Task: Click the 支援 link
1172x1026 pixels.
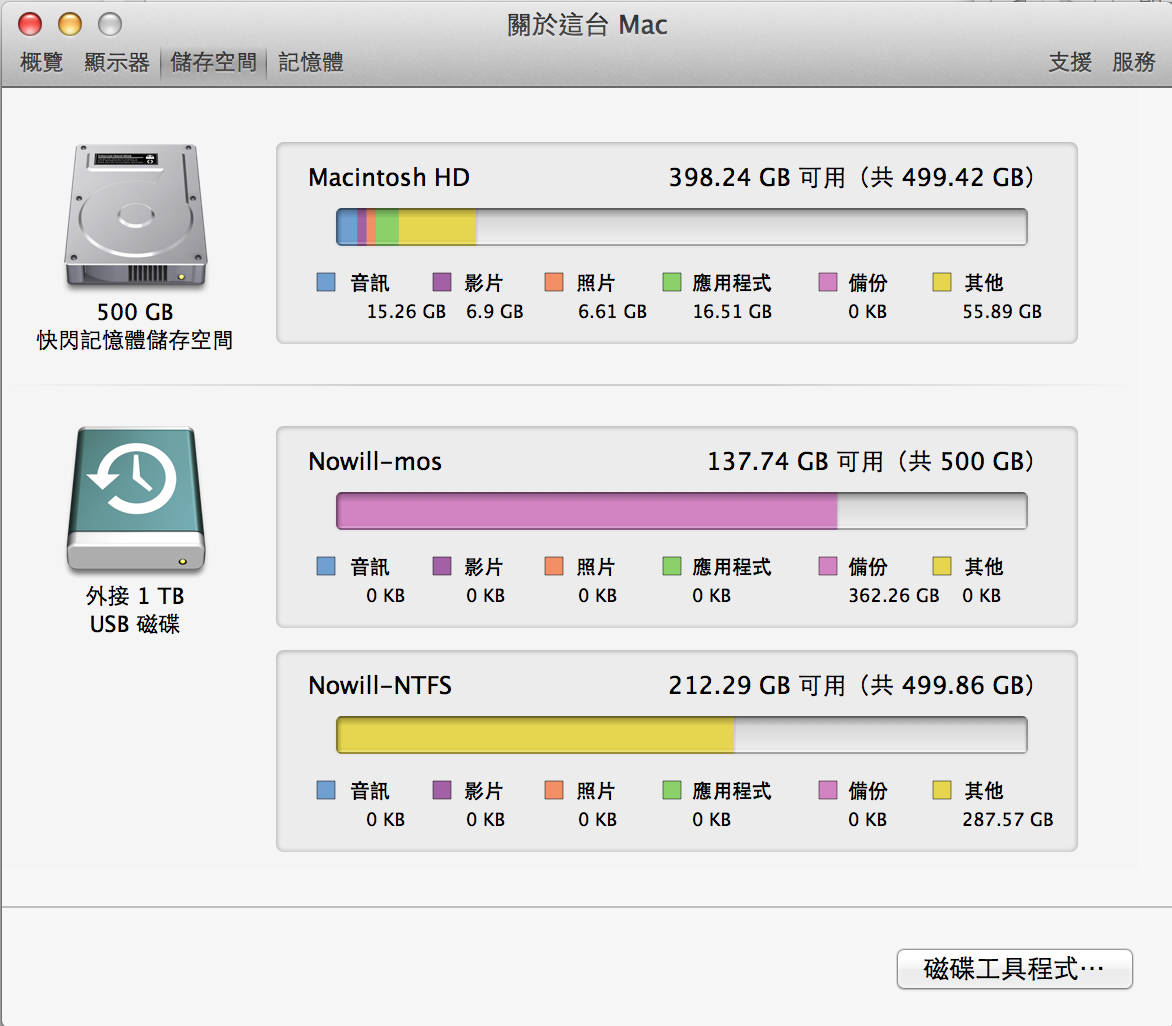Action: click(x=1070, y=62)
